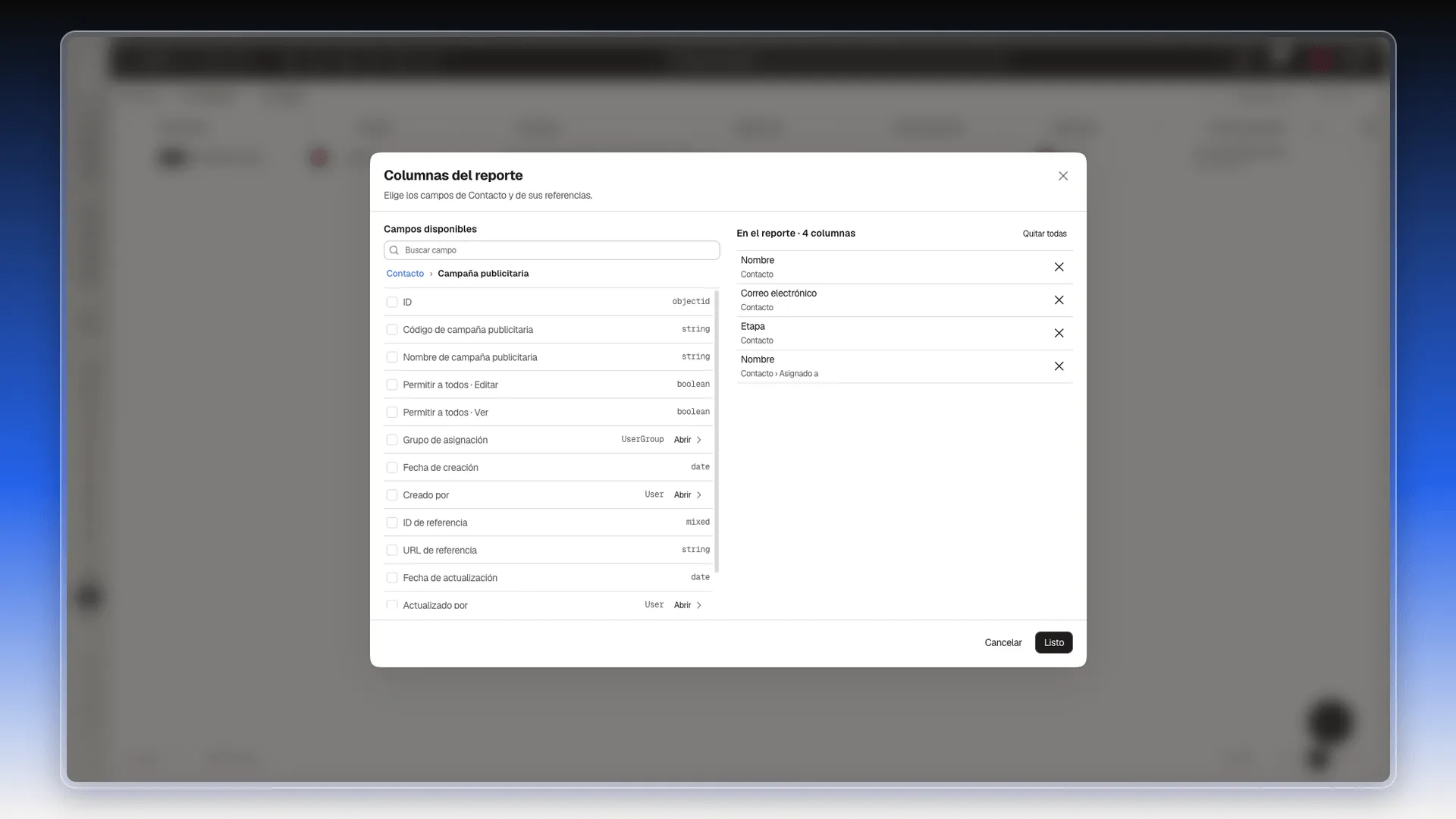Screen dimensions: 1456x819
Task: Click Quitar todas to clear columns
Action: click(1044, 234)
